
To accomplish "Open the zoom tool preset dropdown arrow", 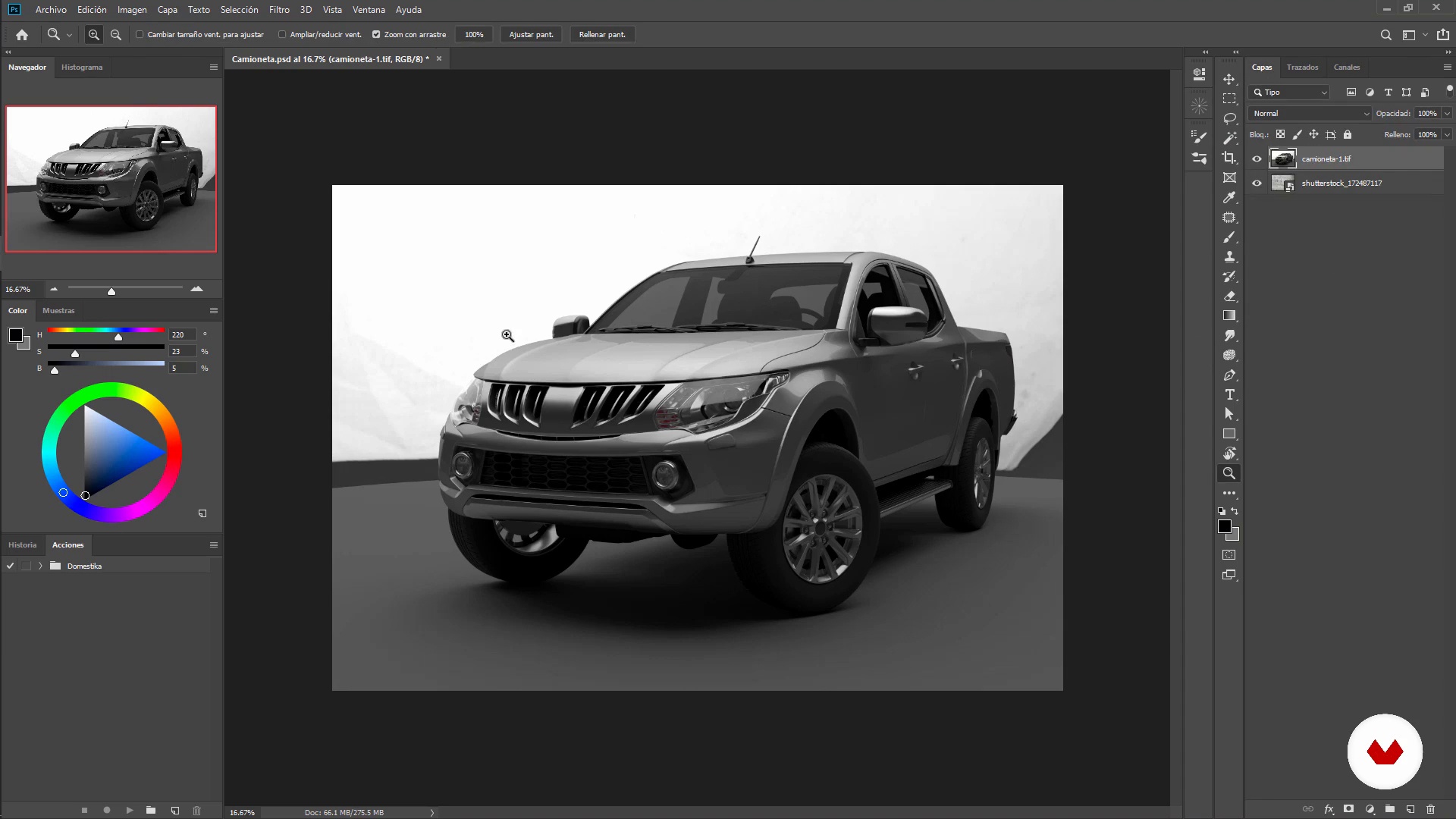I will point(69,35).
